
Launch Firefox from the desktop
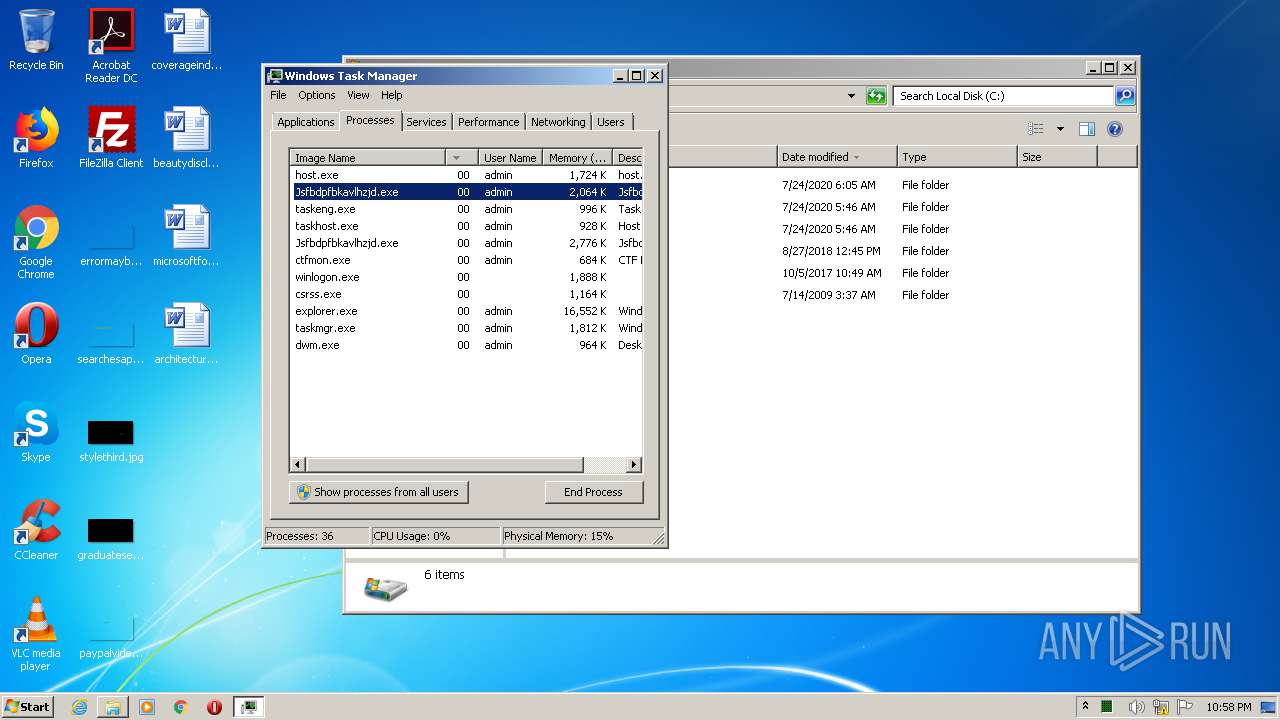(x=36, y=138)
